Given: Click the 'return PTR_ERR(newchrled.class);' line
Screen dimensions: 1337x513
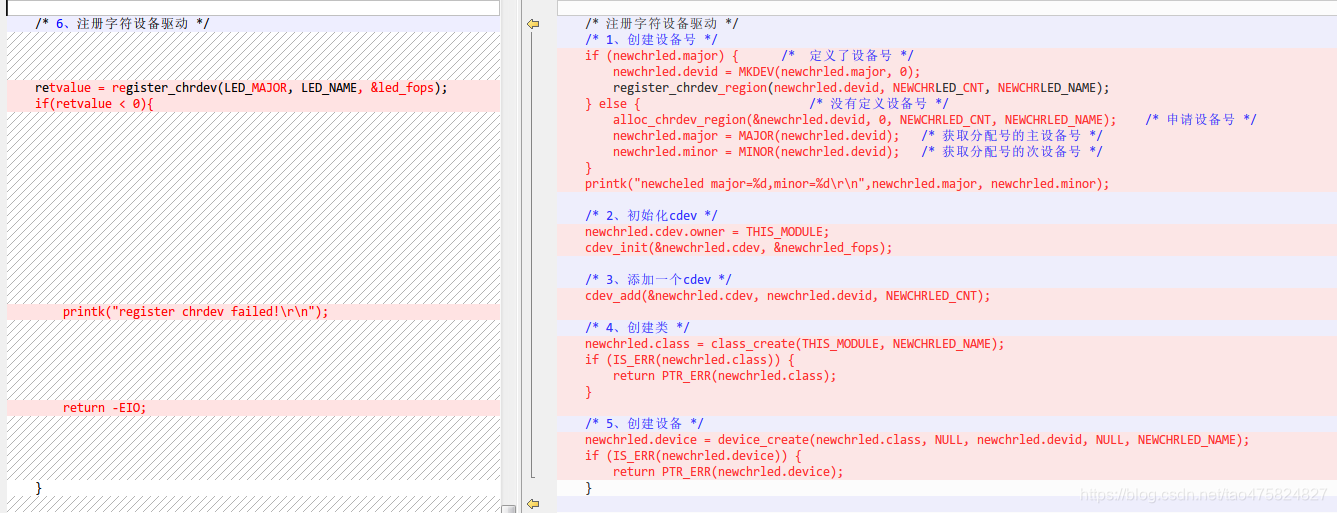Looking at the screenshot, I should click(724, 376).
